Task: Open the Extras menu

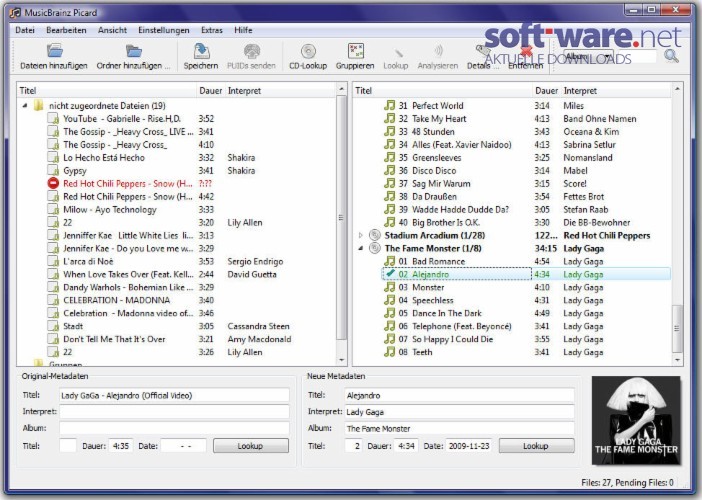Action: tap(212, 30)
